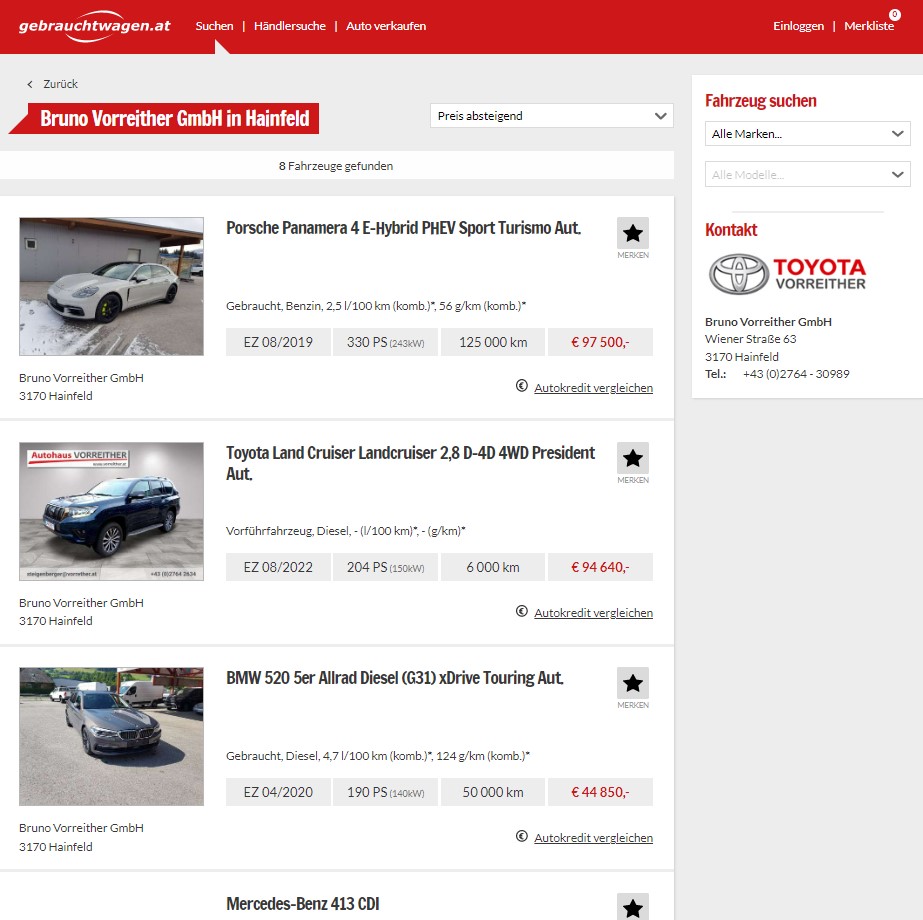923x920 pixels.
Task: Click the Toyota Vorreither dealer logo
Action: pos(787,274)
